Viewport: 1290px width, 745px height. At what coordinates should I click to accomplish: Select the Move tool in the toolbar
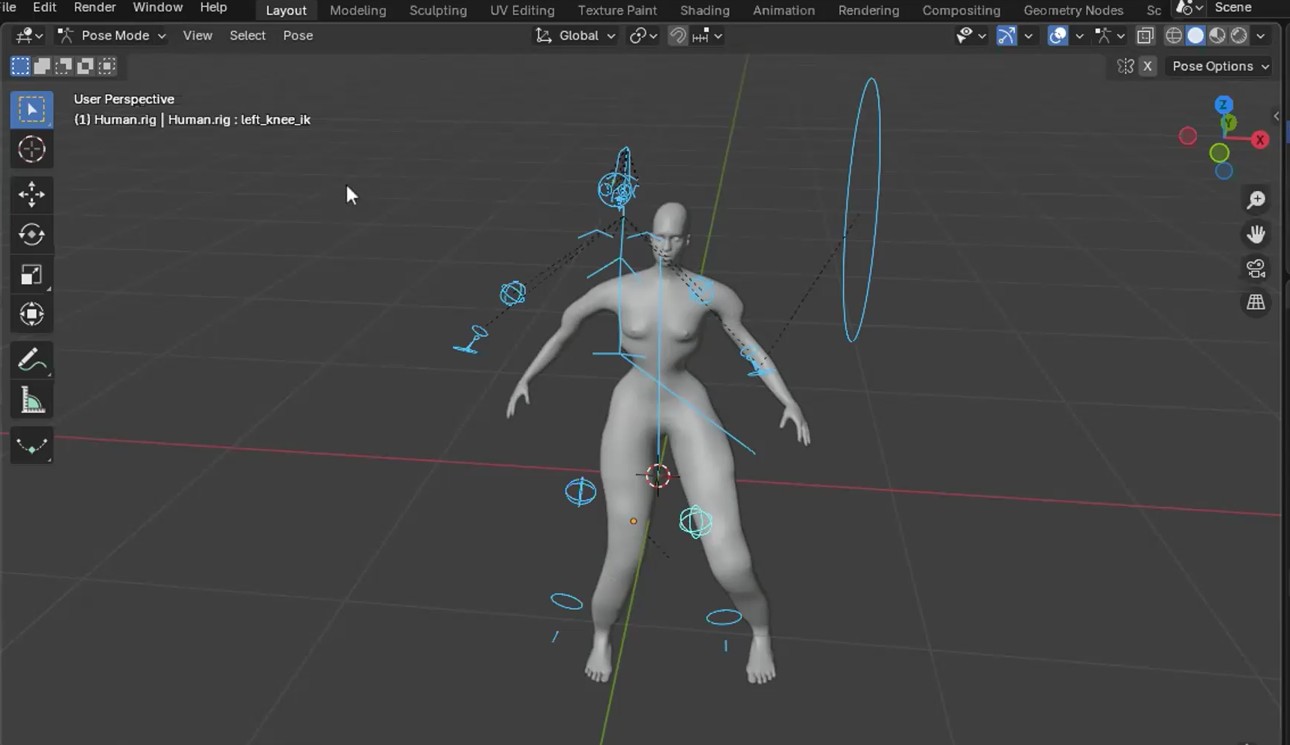(x=32, y=194)
